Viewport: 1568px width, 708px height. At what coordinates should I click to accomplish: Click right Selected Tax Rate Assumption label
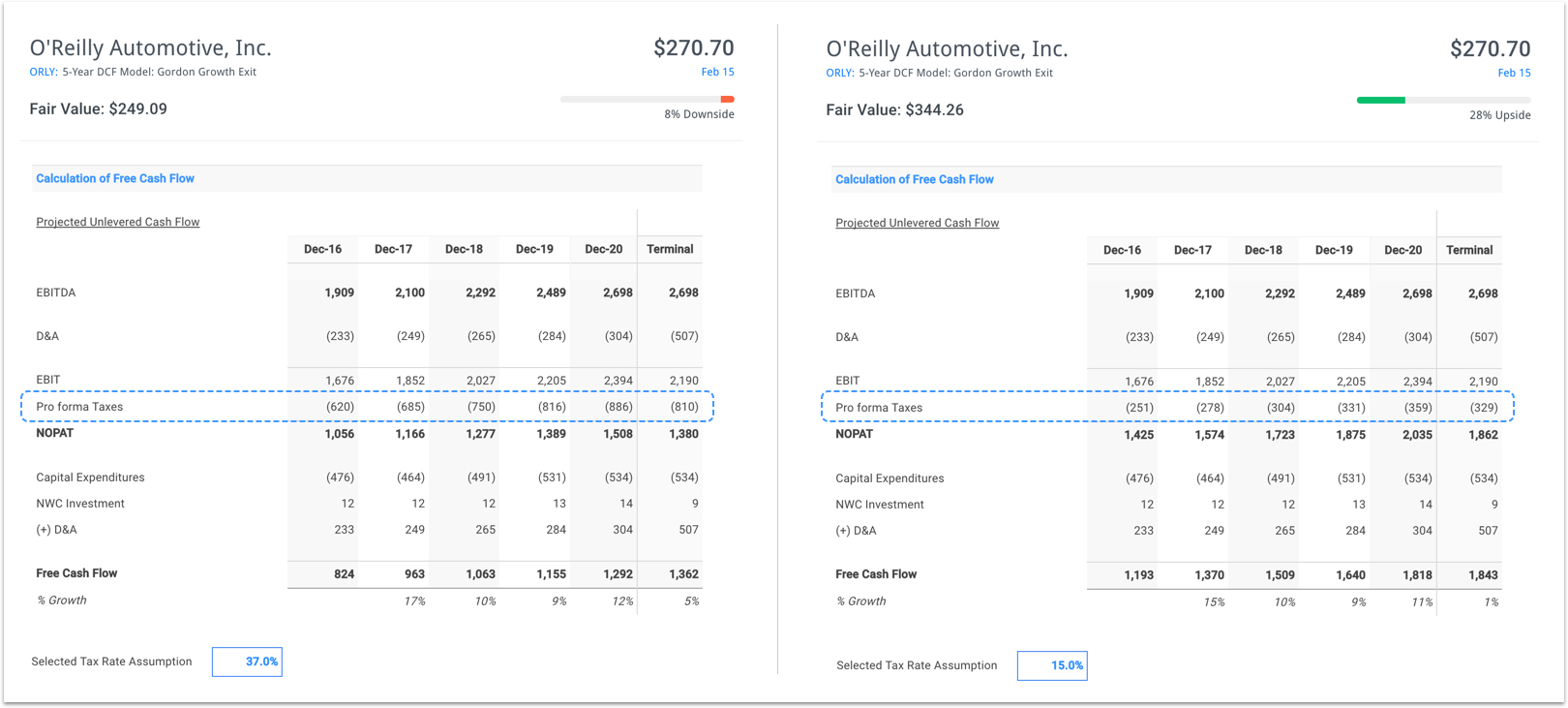pos(917,665)
